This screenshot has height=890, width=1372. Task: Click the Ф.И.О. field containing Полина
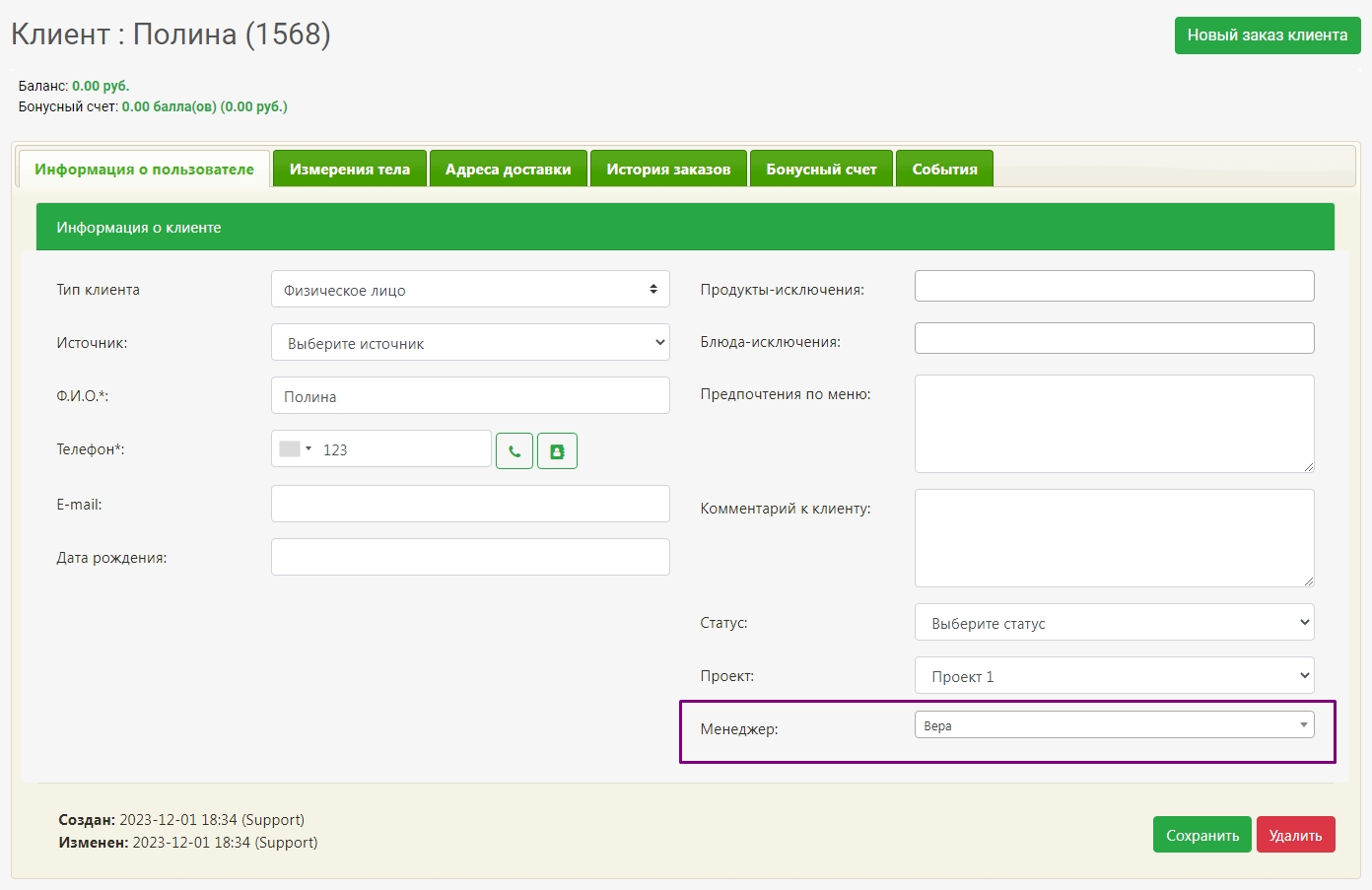click(x=470, y=396)
